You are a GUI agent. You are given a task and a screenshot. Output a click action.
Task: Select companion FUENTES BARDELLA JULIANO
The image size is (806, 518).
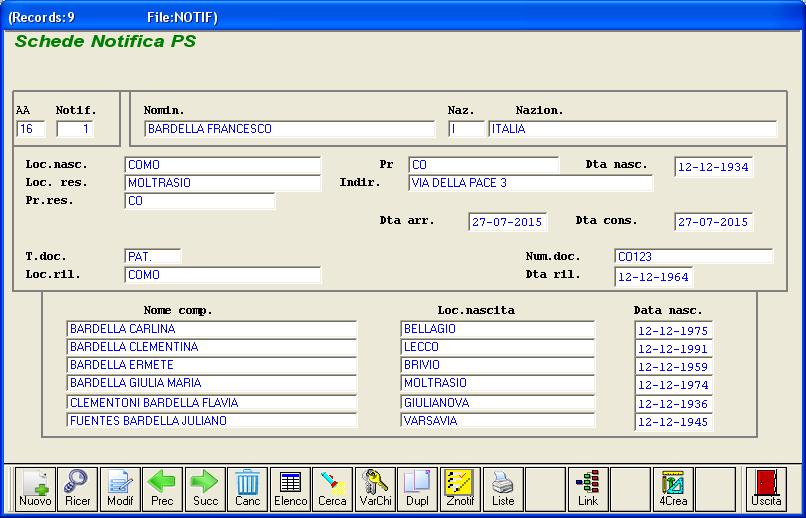point(211,421)
